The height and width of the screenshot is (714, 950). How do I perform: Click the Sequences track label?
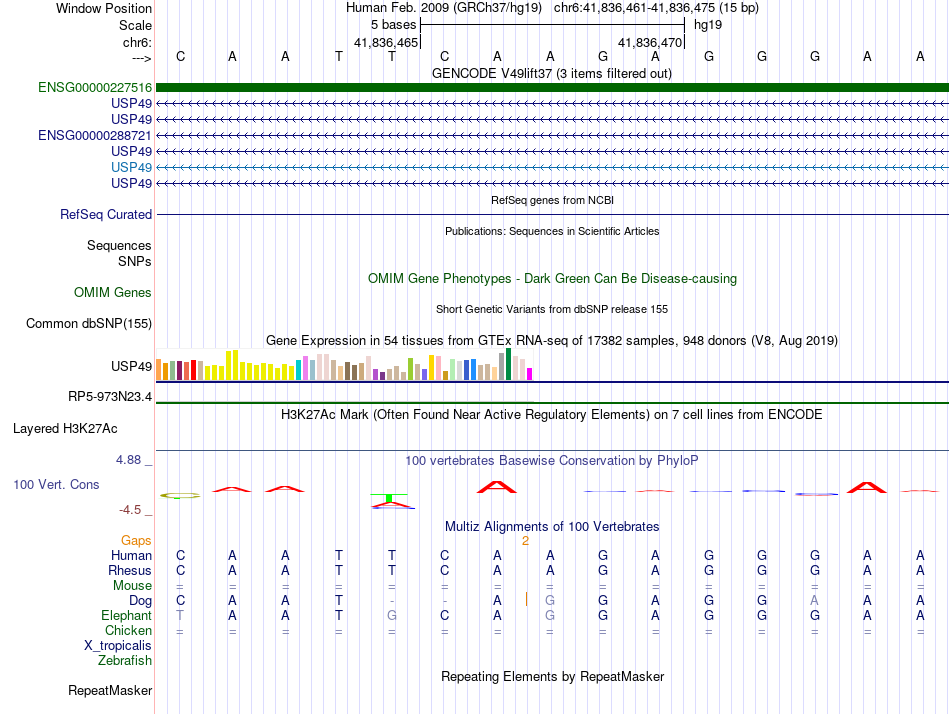(x=119, y=245)
